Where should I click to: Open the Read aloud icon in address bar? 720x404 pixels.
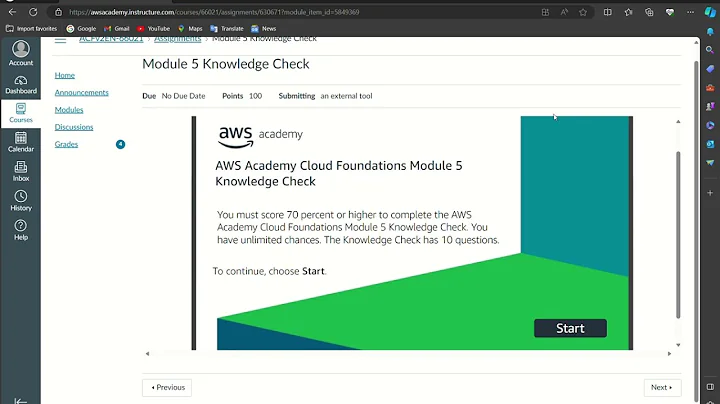coord(564,12)
